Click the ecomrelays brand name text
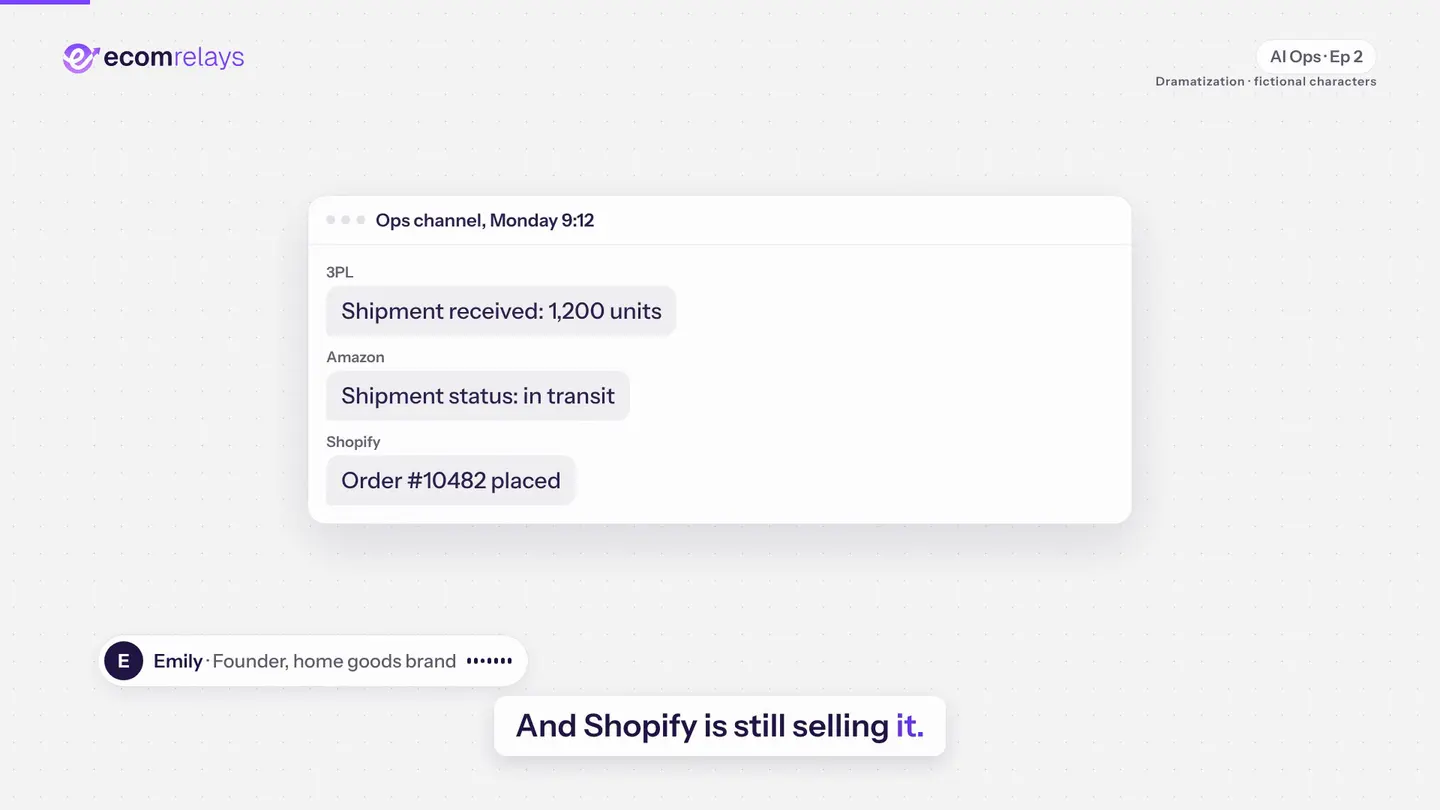The width and height of the screenshot is (1440, 810). click(x=174, y=58)
